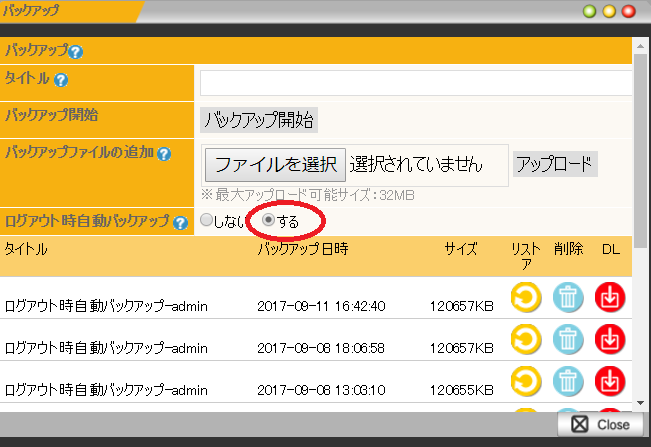Click the 2017-09-11 16:42:40 date cell
Viewport: 651px width, 447px height.
click(x=321, y=306)
